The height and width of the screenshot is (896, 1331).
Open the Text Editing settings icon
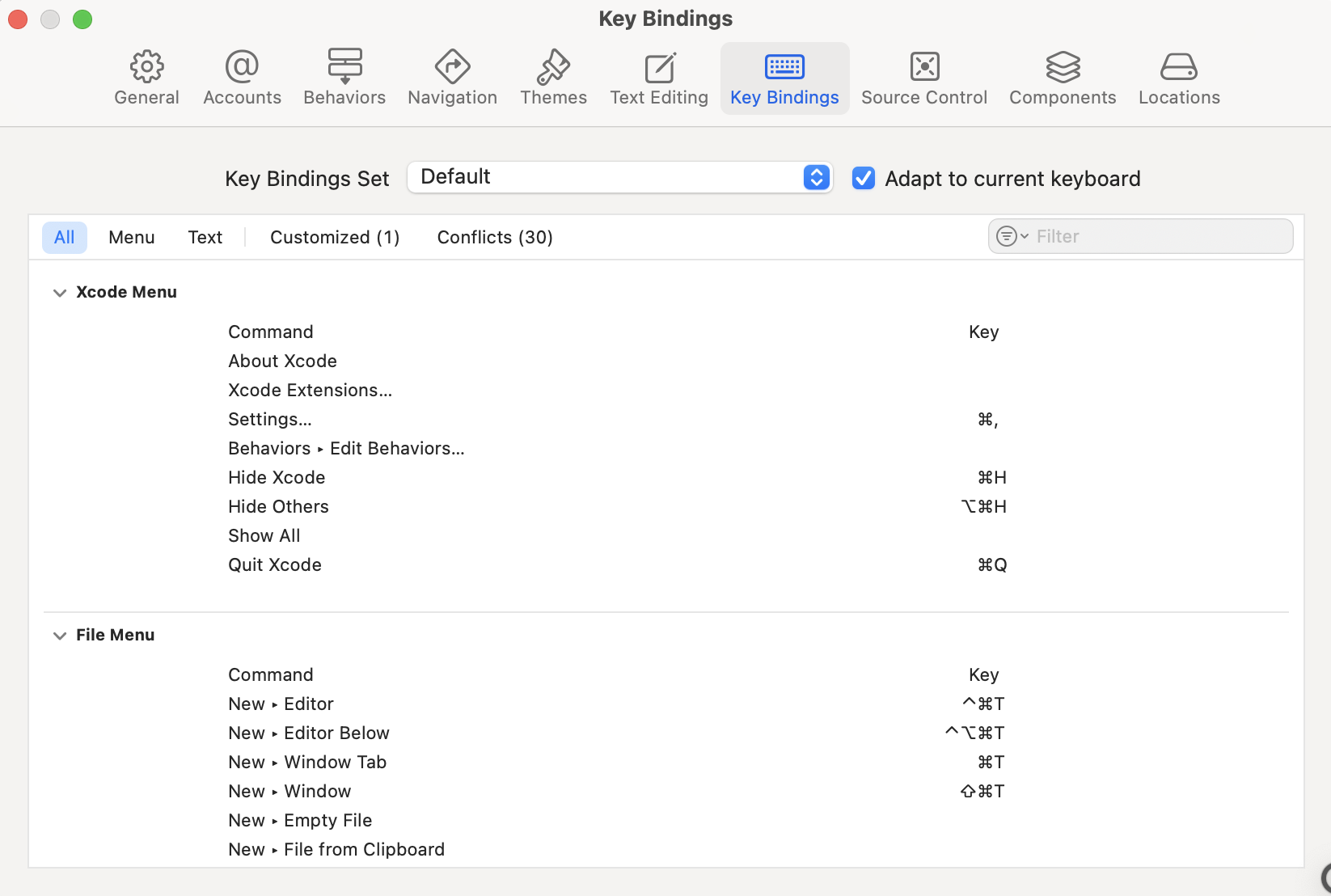pos(659,67)
